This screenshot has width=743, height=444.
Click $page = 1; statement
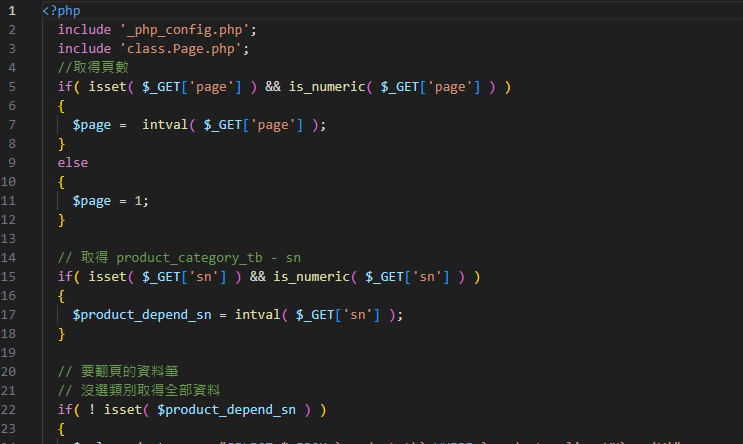[110, 201]
